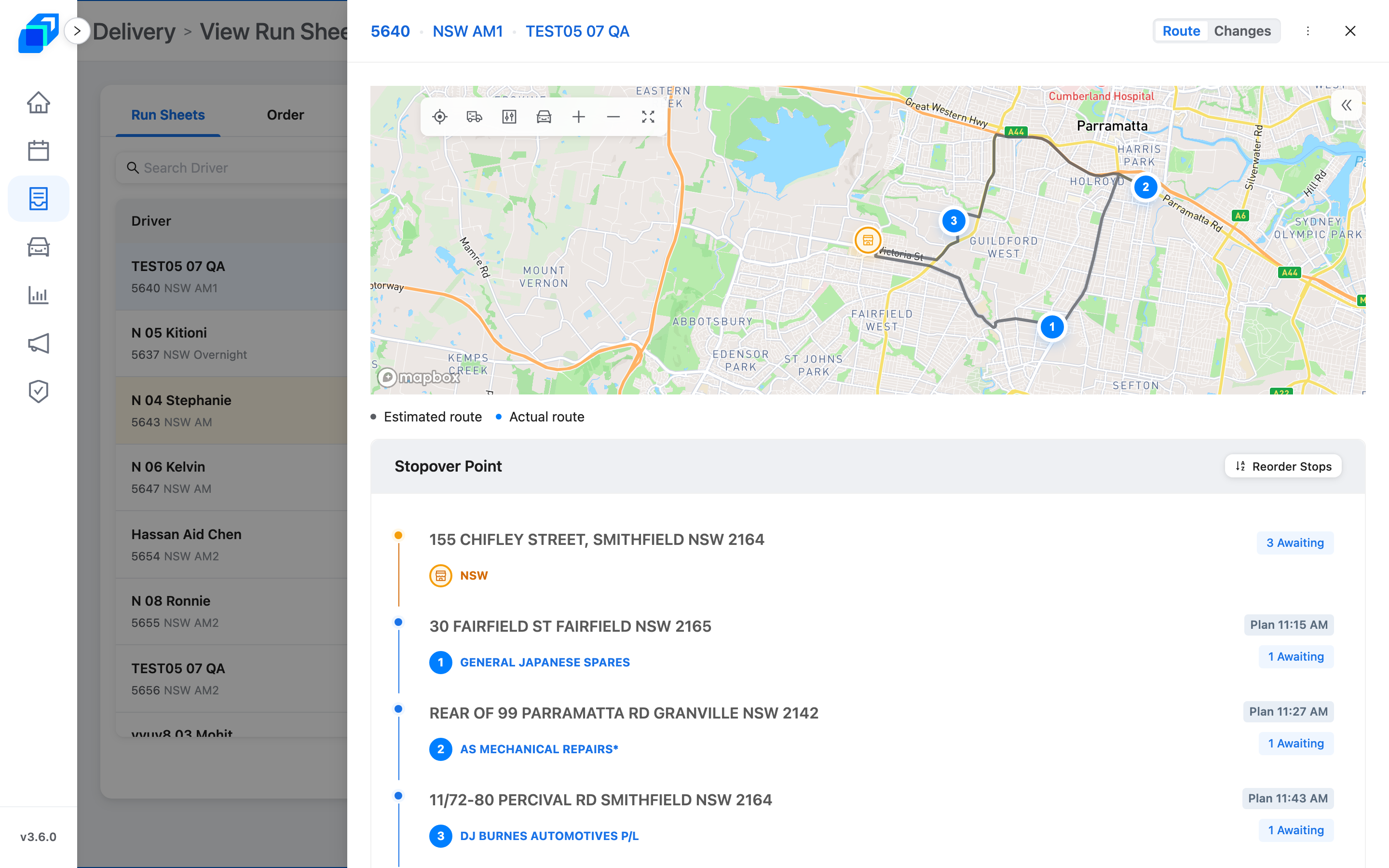Select driver row N 06 Kelvin
Viewport: 1389px width, 868px height.
(x=232, y=477)
